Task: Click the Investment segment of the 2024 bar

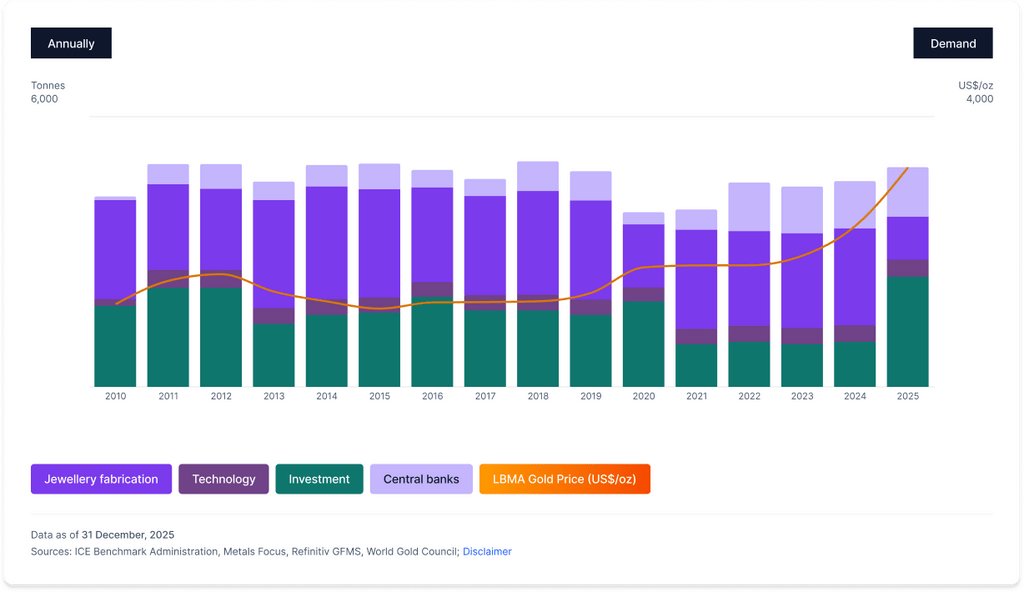Action: pyautogui.click(x=855, y=365)
